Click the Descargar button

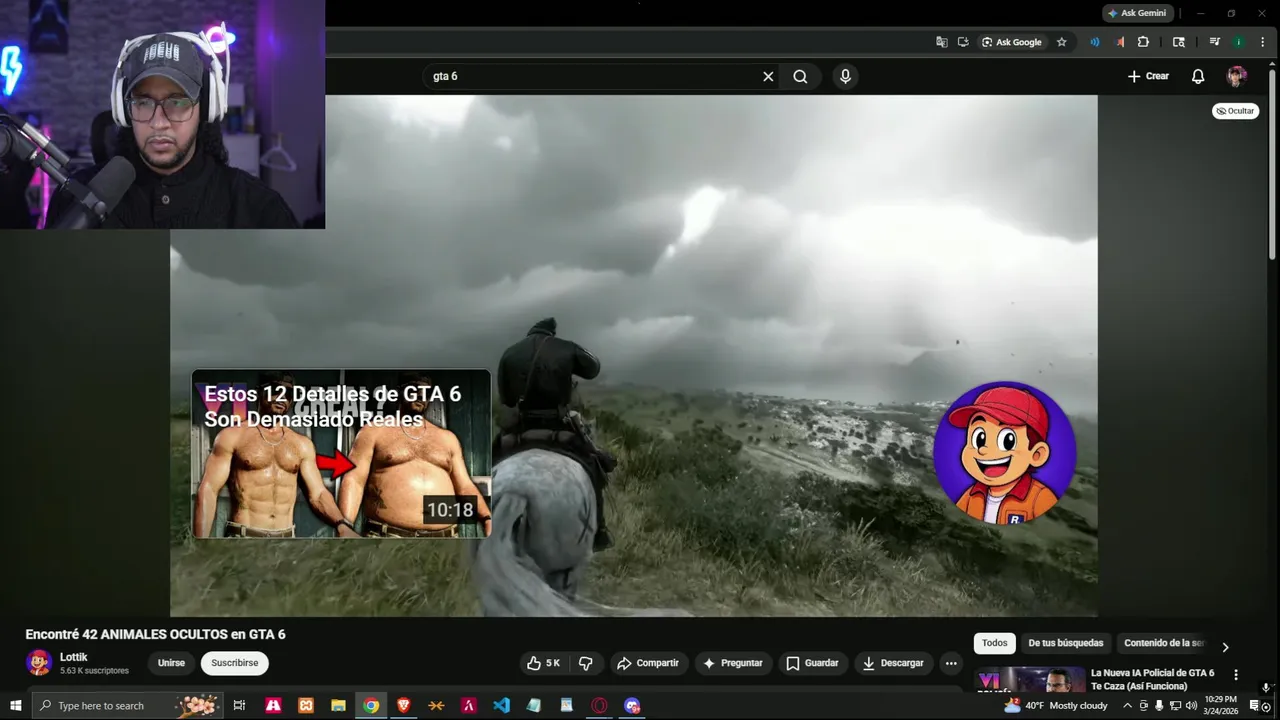tap(893, 663)
